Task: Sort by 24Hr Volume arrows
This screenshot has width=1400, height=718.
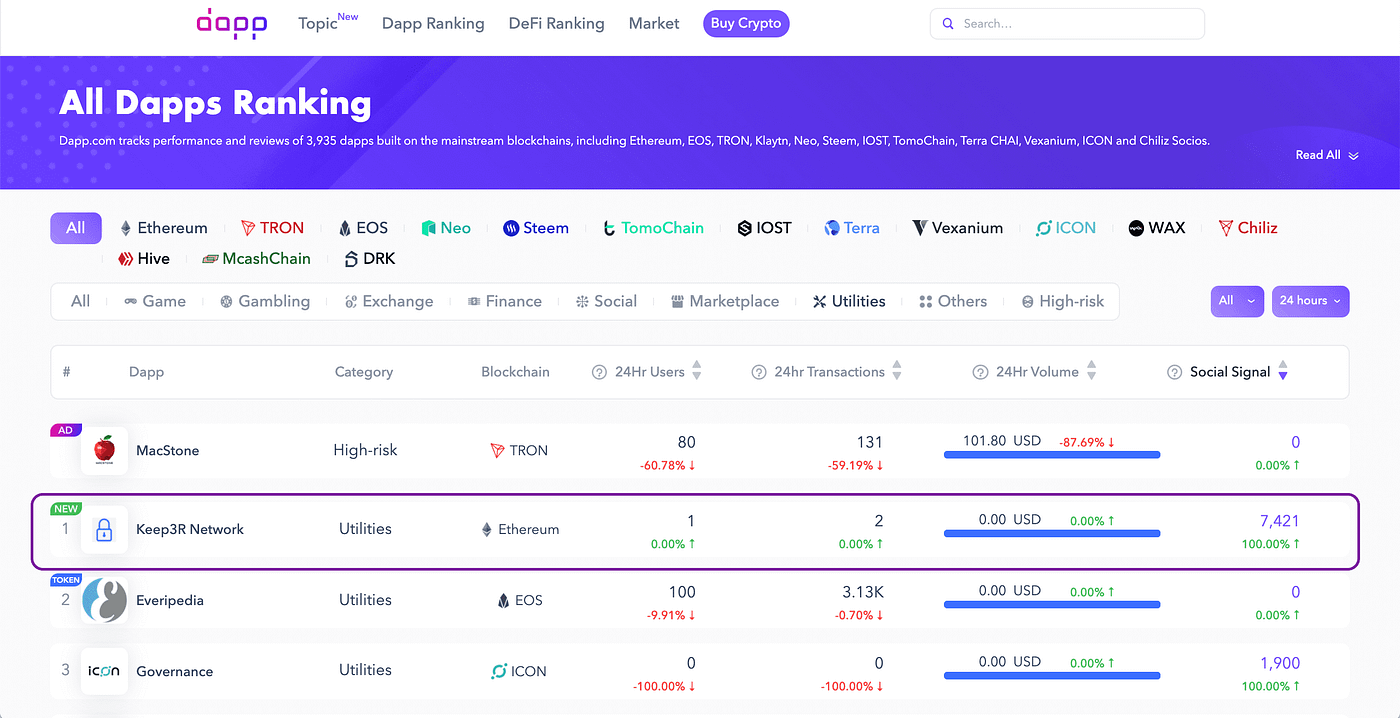Action: pos(1091,371)
